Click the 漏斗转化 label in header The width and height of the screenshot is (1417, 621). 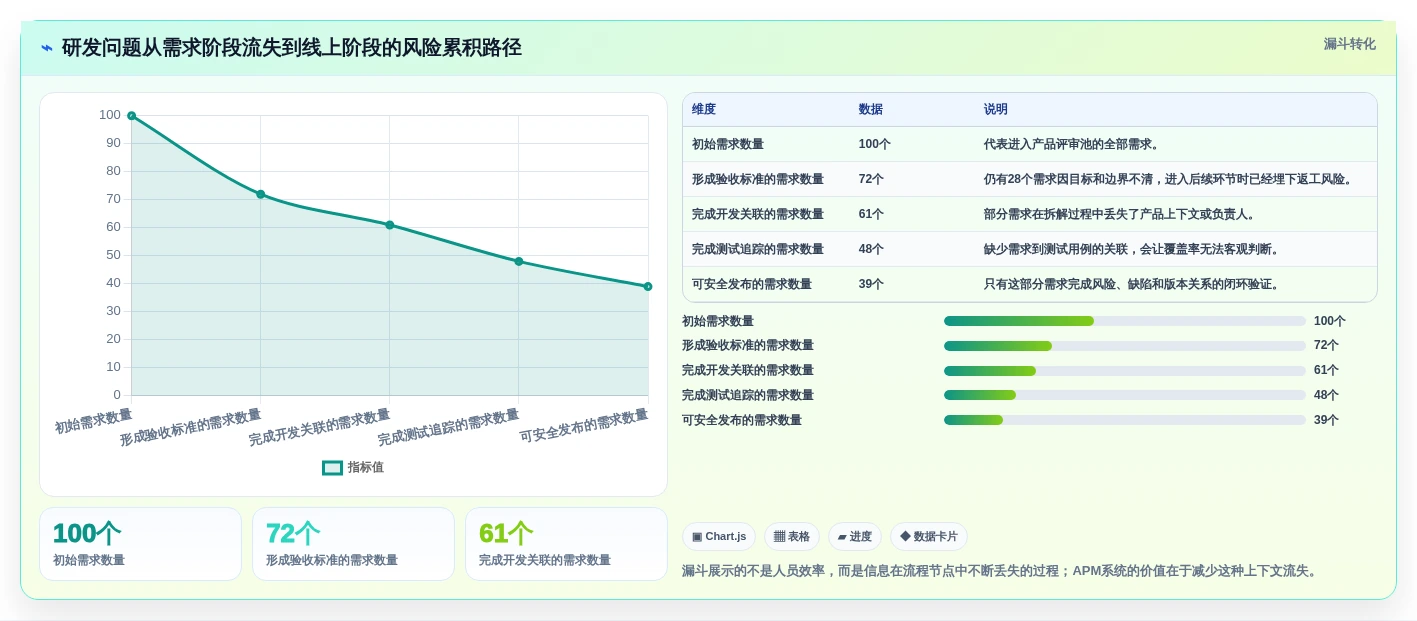pyautogui.click(x=1350, y=44)
